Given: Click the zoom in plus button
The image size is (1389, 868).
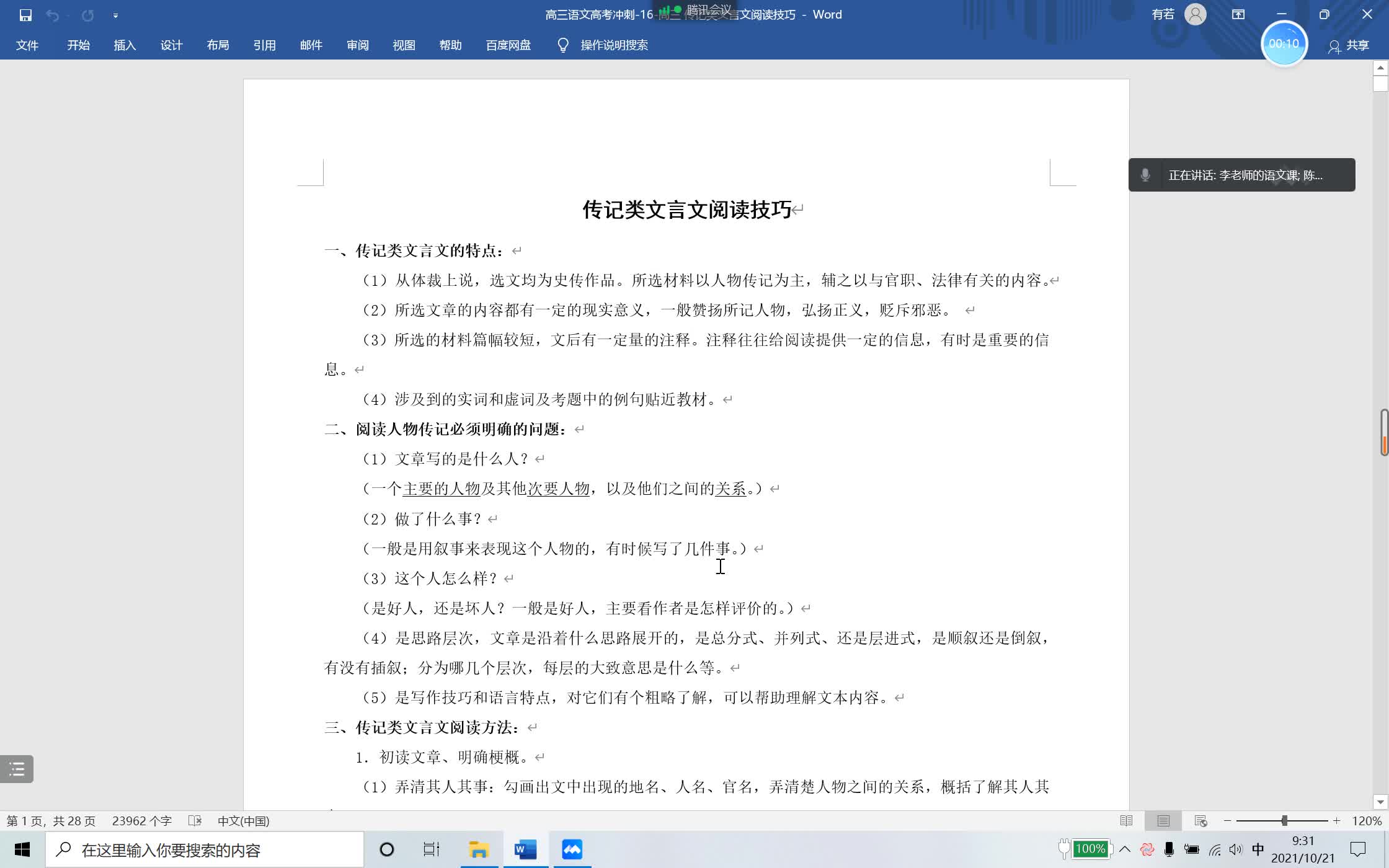Looking at the screenshot, I should click(x=1336, y=821).
